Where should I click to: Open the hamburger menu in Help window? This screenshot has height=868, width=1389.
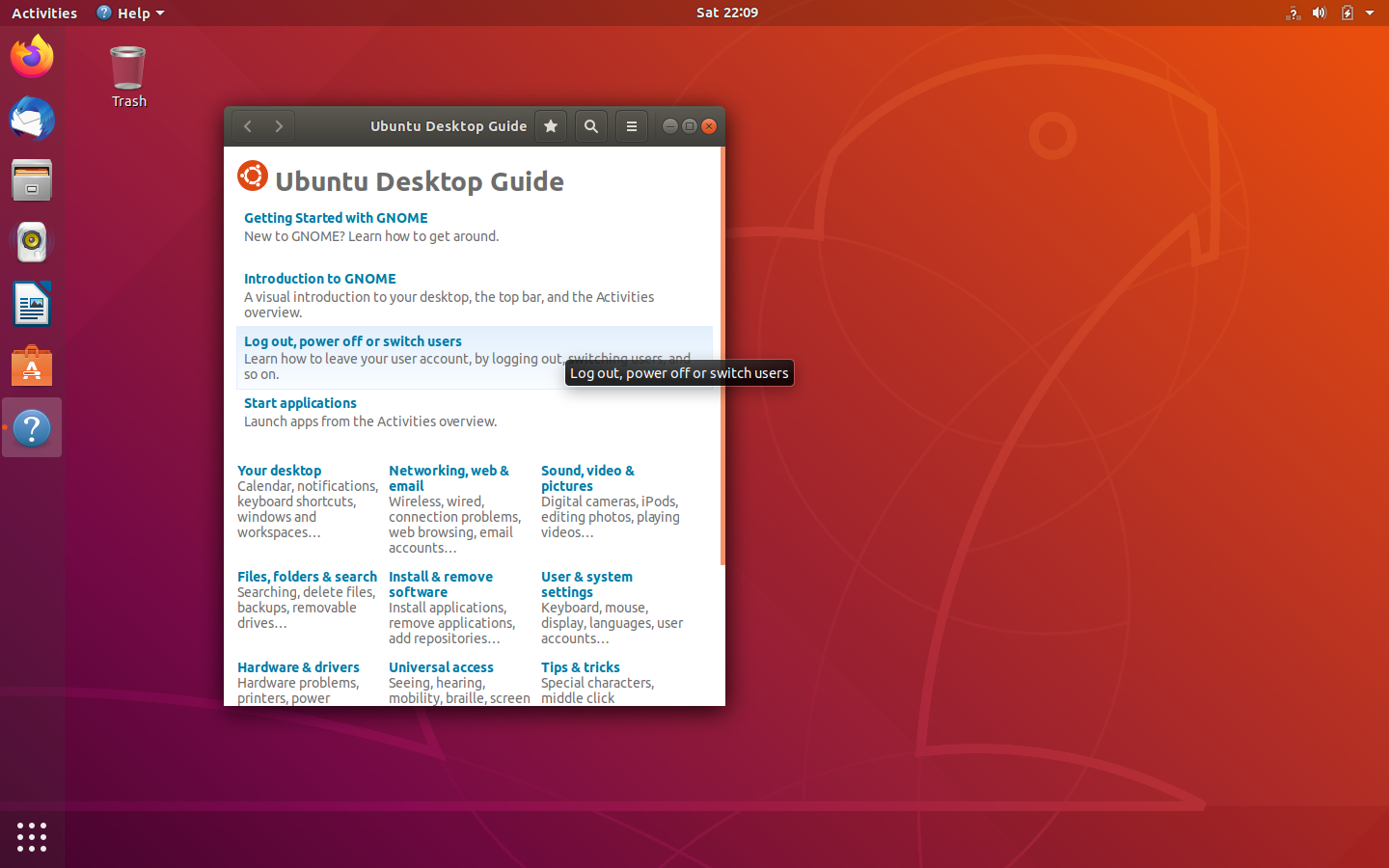pyautogui.click(x=632, y=126)
